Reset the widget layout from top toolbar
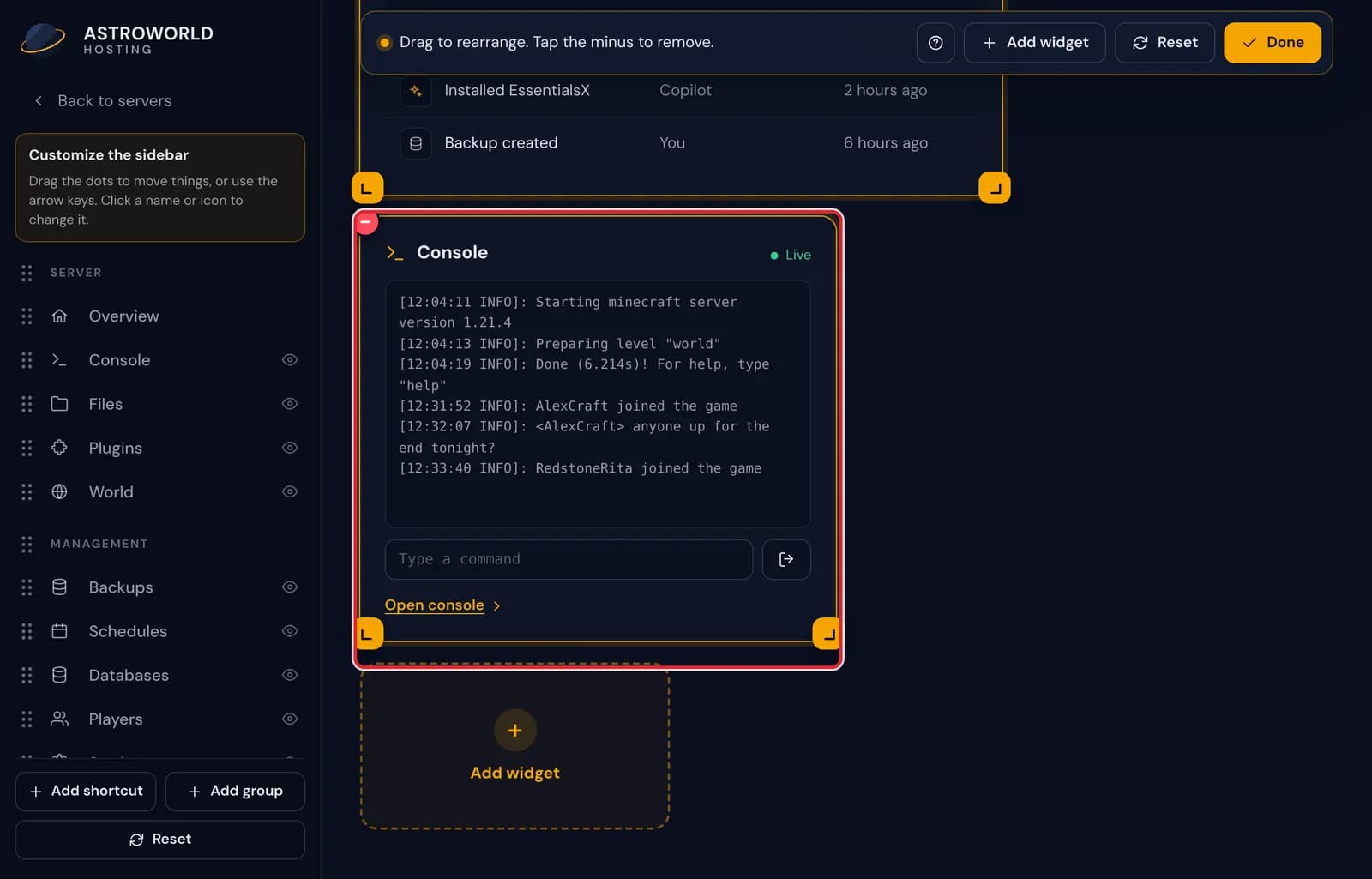1372x879 pixels. point(1164,43)
